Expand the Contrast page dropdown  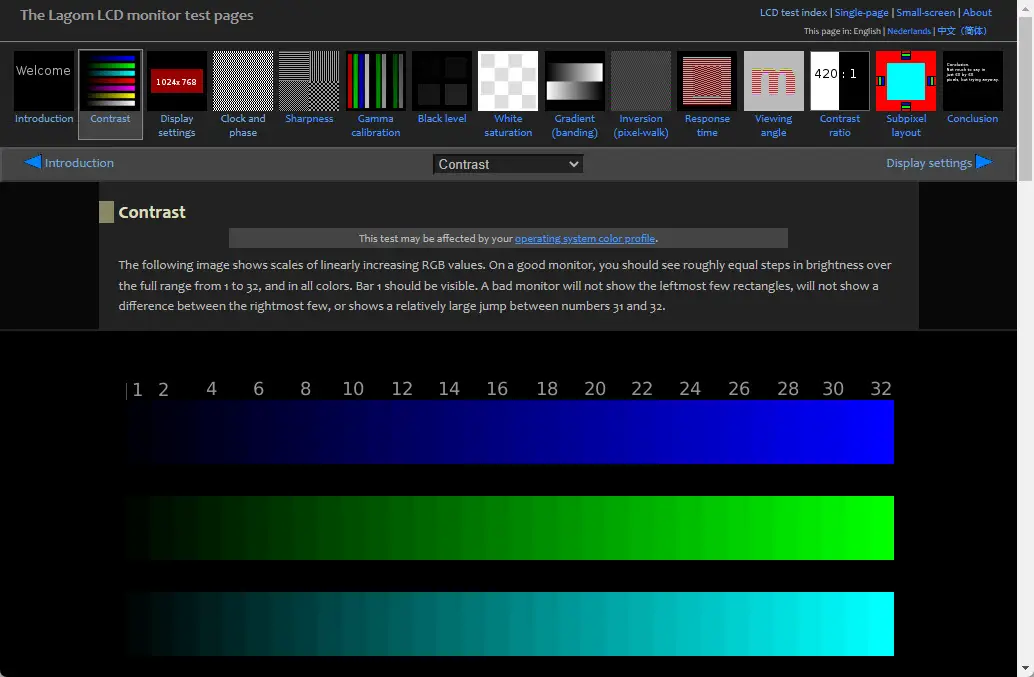[508, 164]
